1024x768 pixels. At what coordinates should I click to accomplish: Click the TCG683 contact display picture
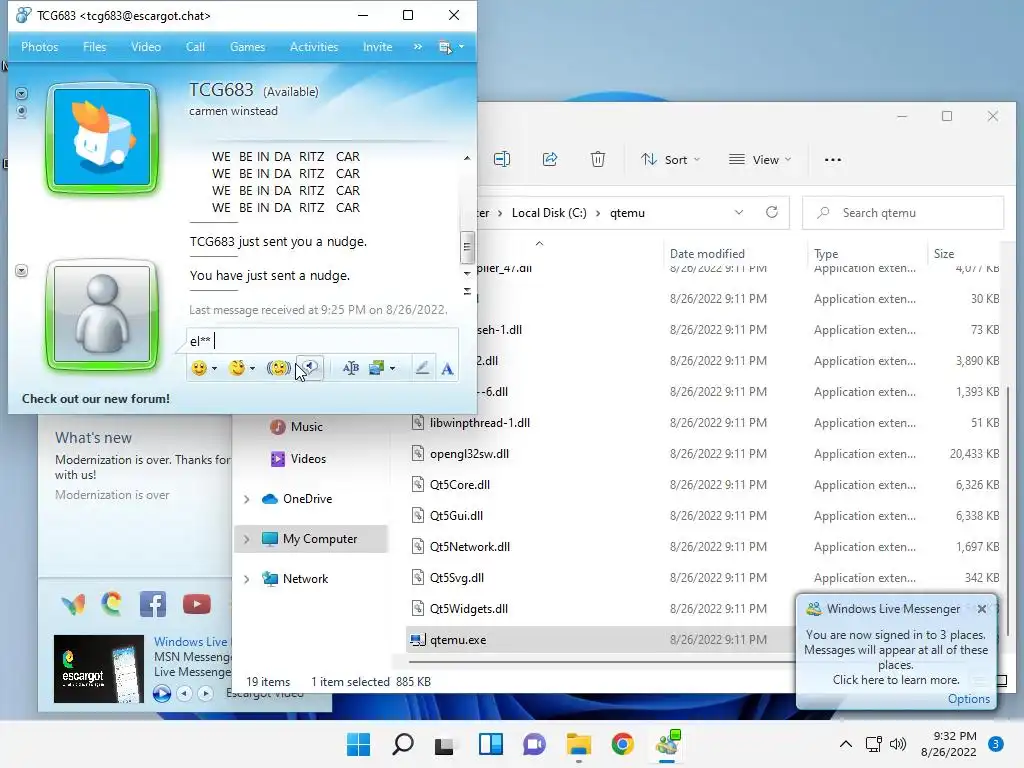(102, 138)
